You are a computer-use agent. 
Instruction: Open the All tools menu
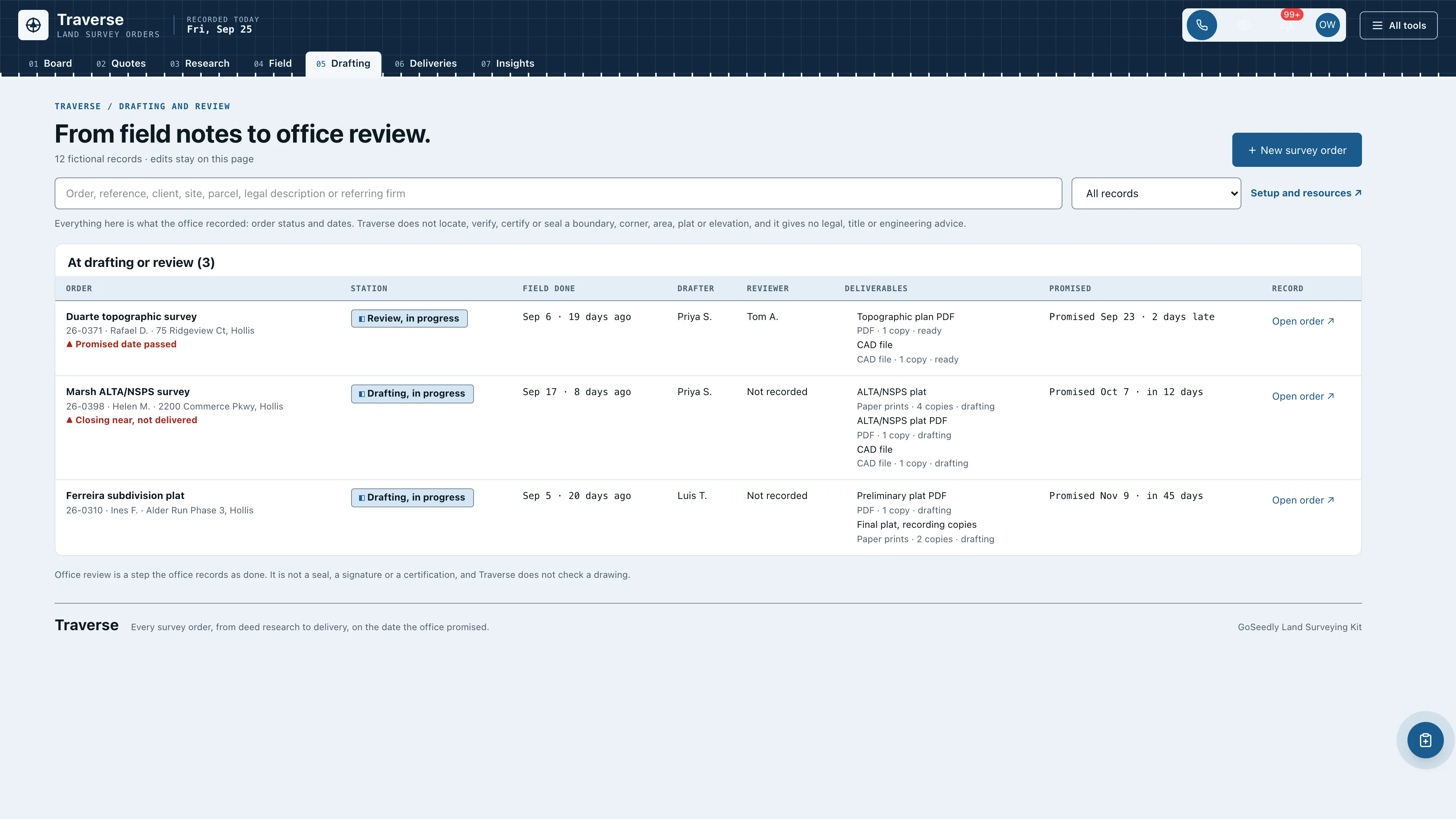tap(1398, 25)
